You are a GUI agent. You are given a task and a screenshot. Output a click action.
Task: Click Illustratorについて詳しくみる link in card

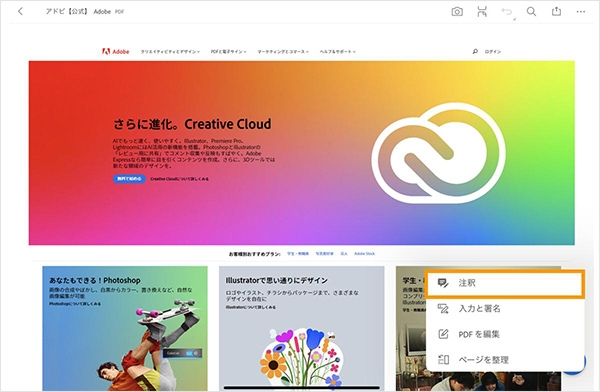pyautogui.click(x=251, y=307)
